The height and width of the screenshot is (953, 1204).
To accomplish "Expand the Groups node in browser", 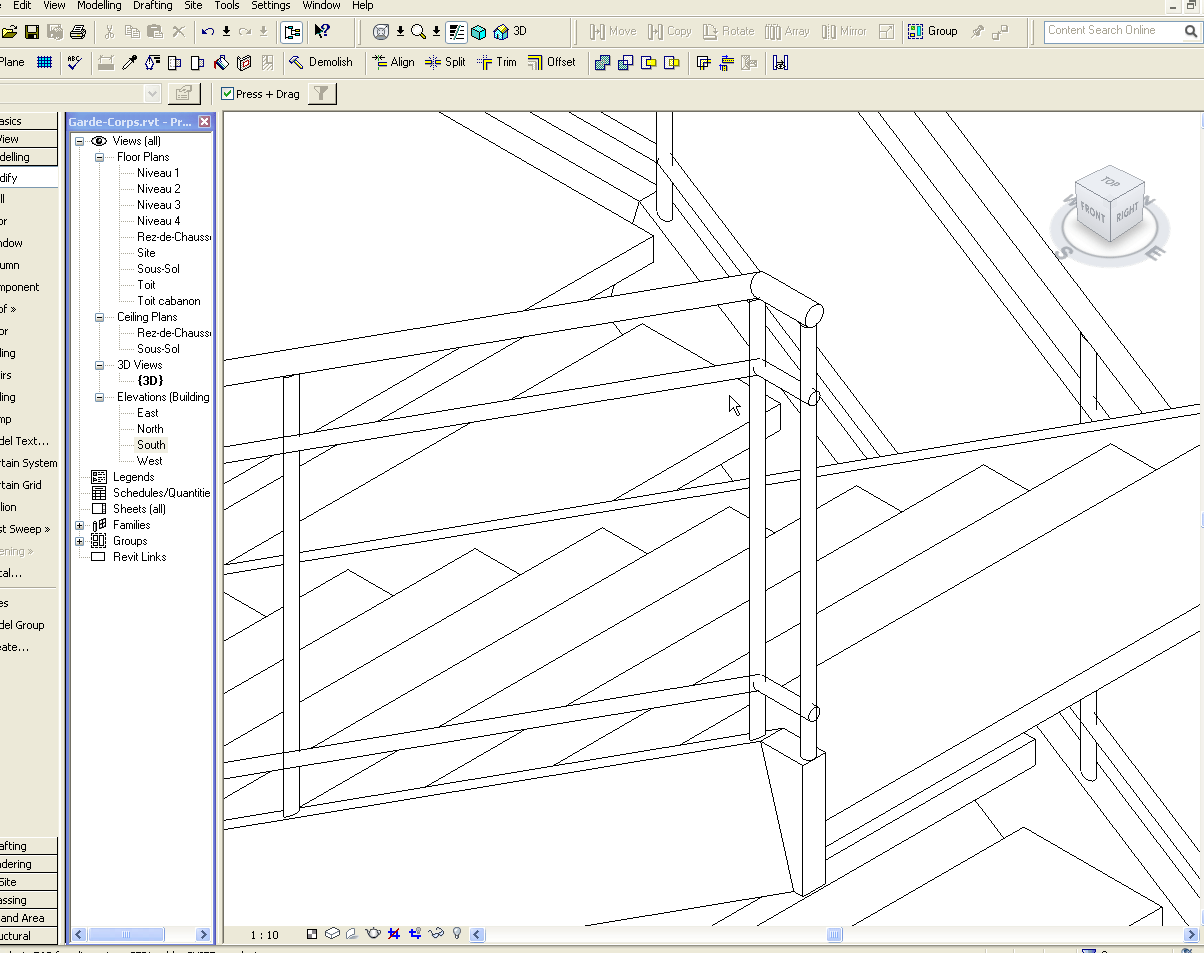I will (80, 541).
